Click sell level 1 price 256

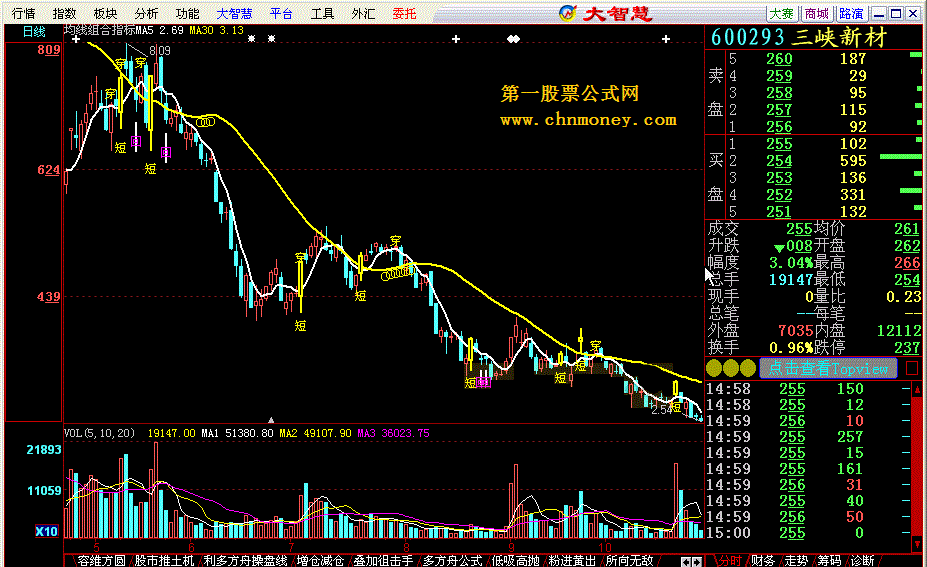pyautogui.click(x=779, y=127)
